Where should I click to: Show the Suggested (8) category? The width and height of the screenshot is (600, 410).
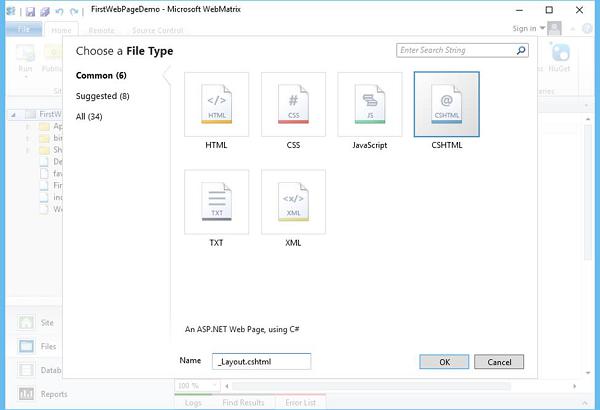coord(103,96)
